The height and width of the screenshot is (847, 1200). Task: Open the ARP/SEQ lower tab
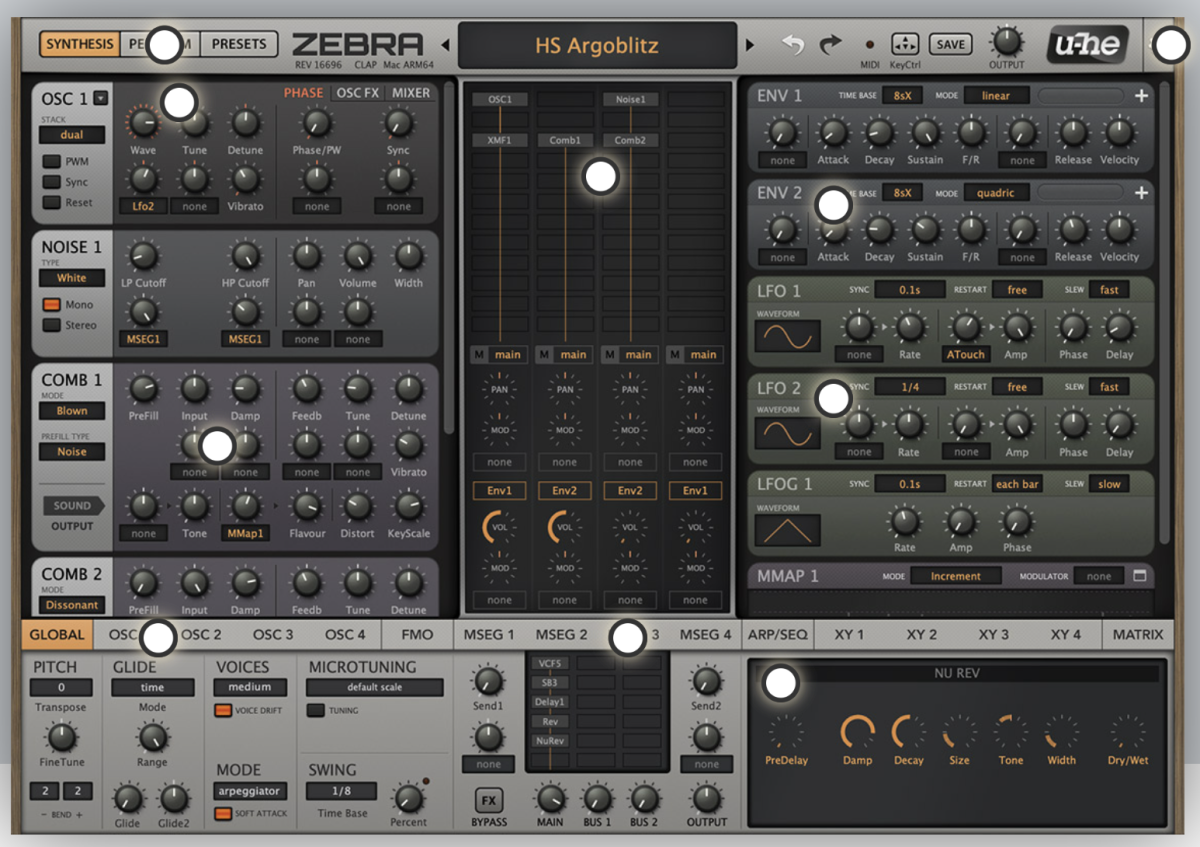pos(776,634)
